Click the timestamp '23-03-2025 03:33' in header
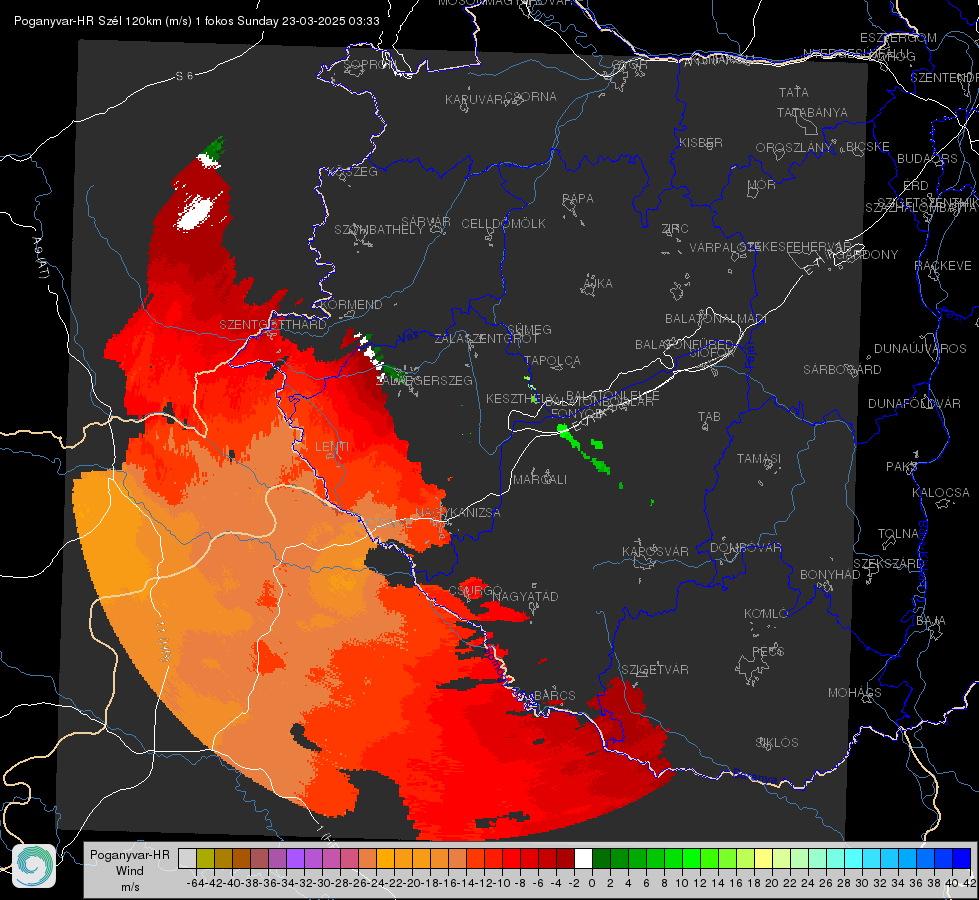 click(x=330, y=21)
